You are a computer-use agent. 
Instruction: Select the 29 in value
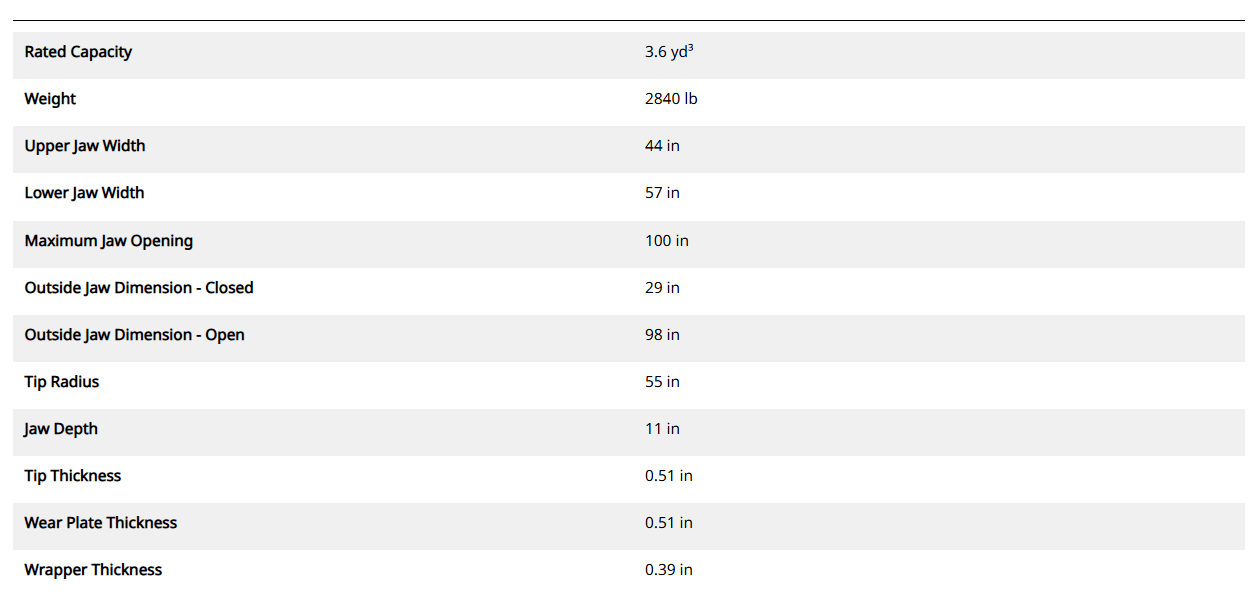(x=662, y=288)
